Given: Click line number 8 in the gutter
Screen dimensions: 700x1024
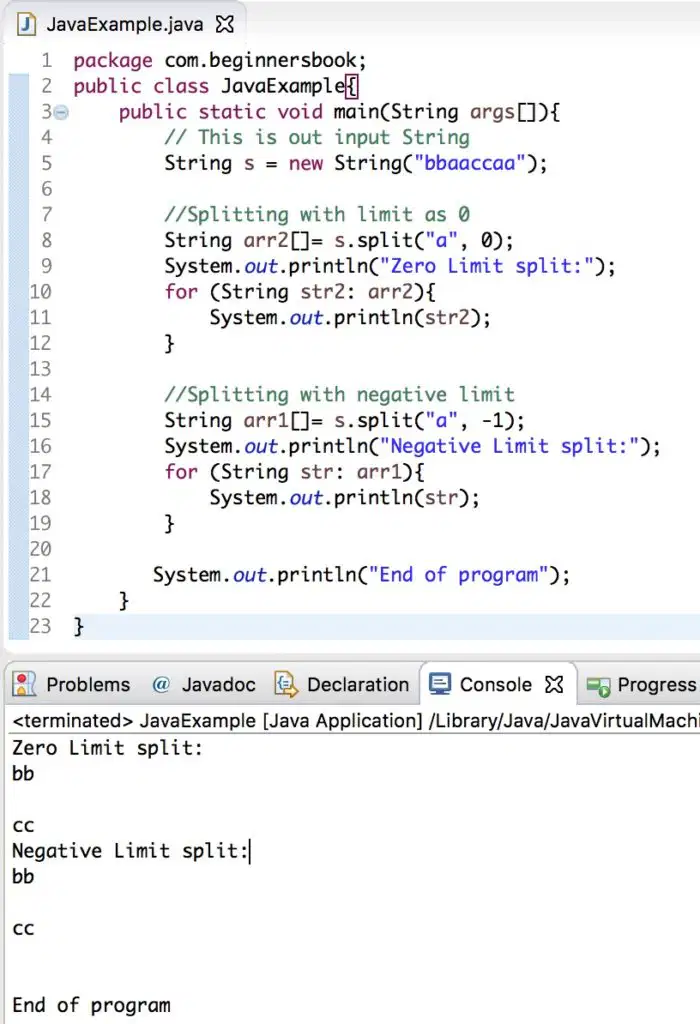Looking at the screenshot, I should 46,240.
